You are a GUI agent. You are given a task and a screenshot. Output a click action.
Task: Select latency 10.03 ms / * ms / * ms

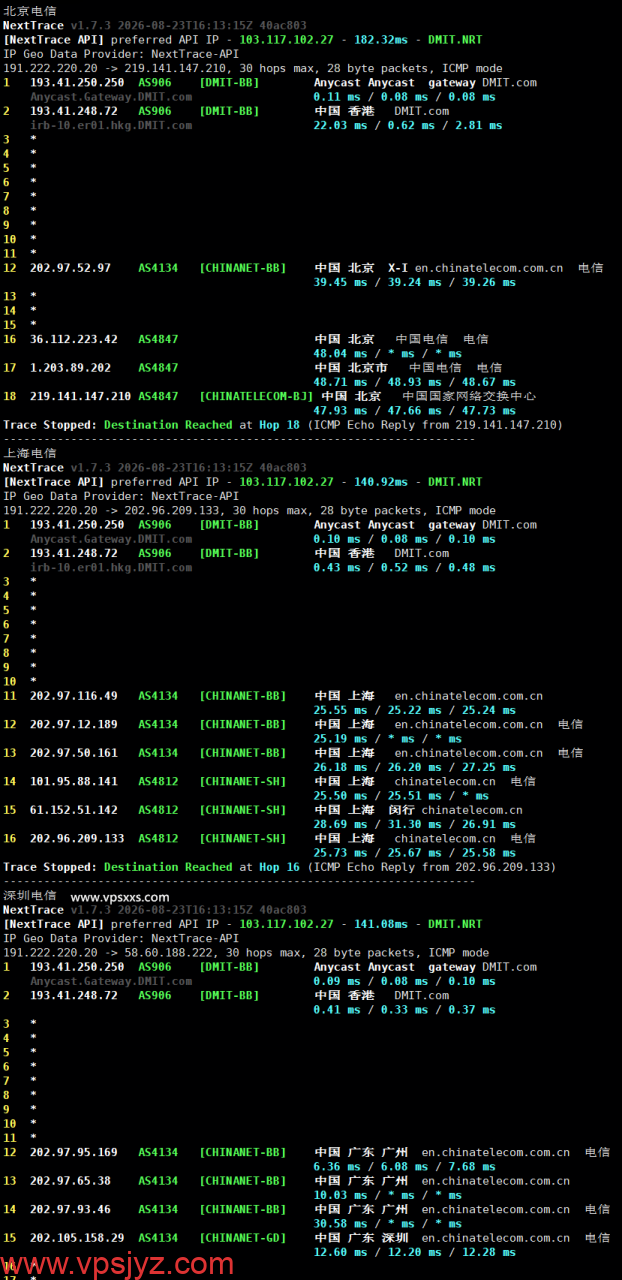tap(388, 1195)
